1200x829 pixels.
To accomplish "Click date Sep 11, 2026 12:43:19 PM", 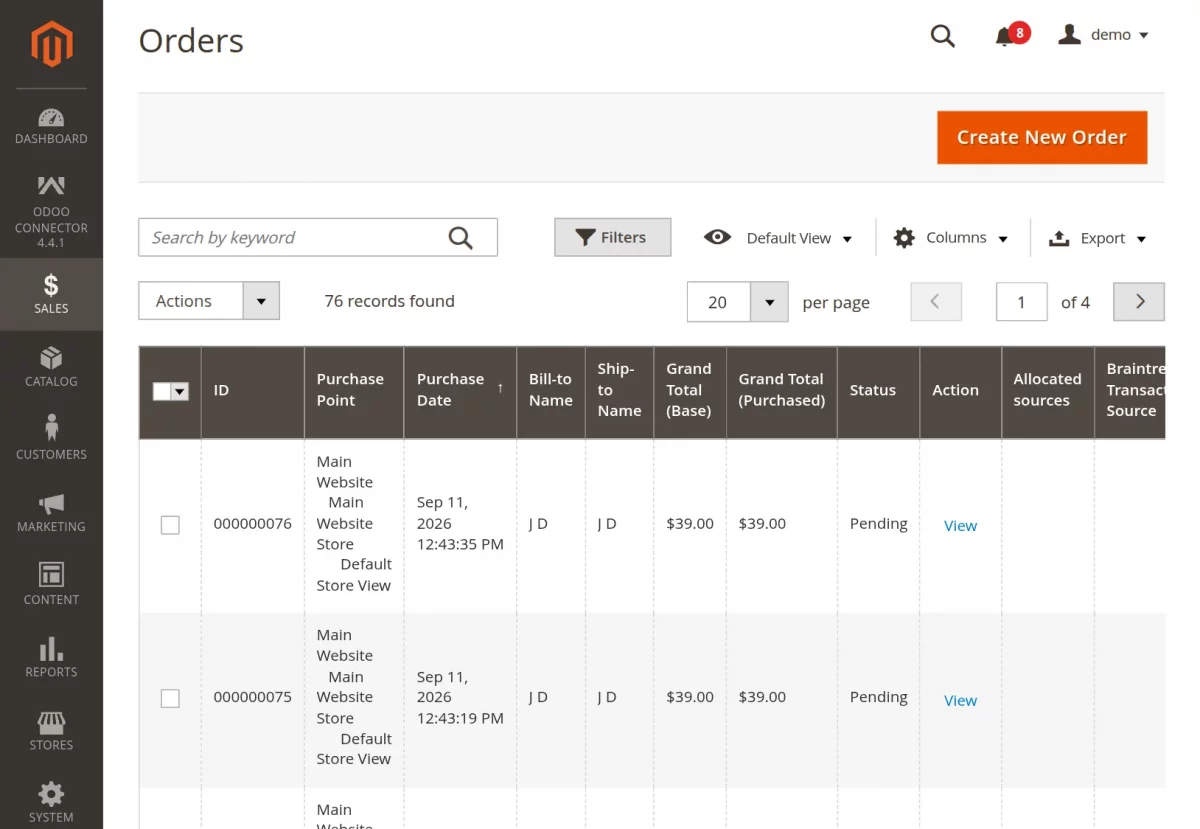I will 460,697.
